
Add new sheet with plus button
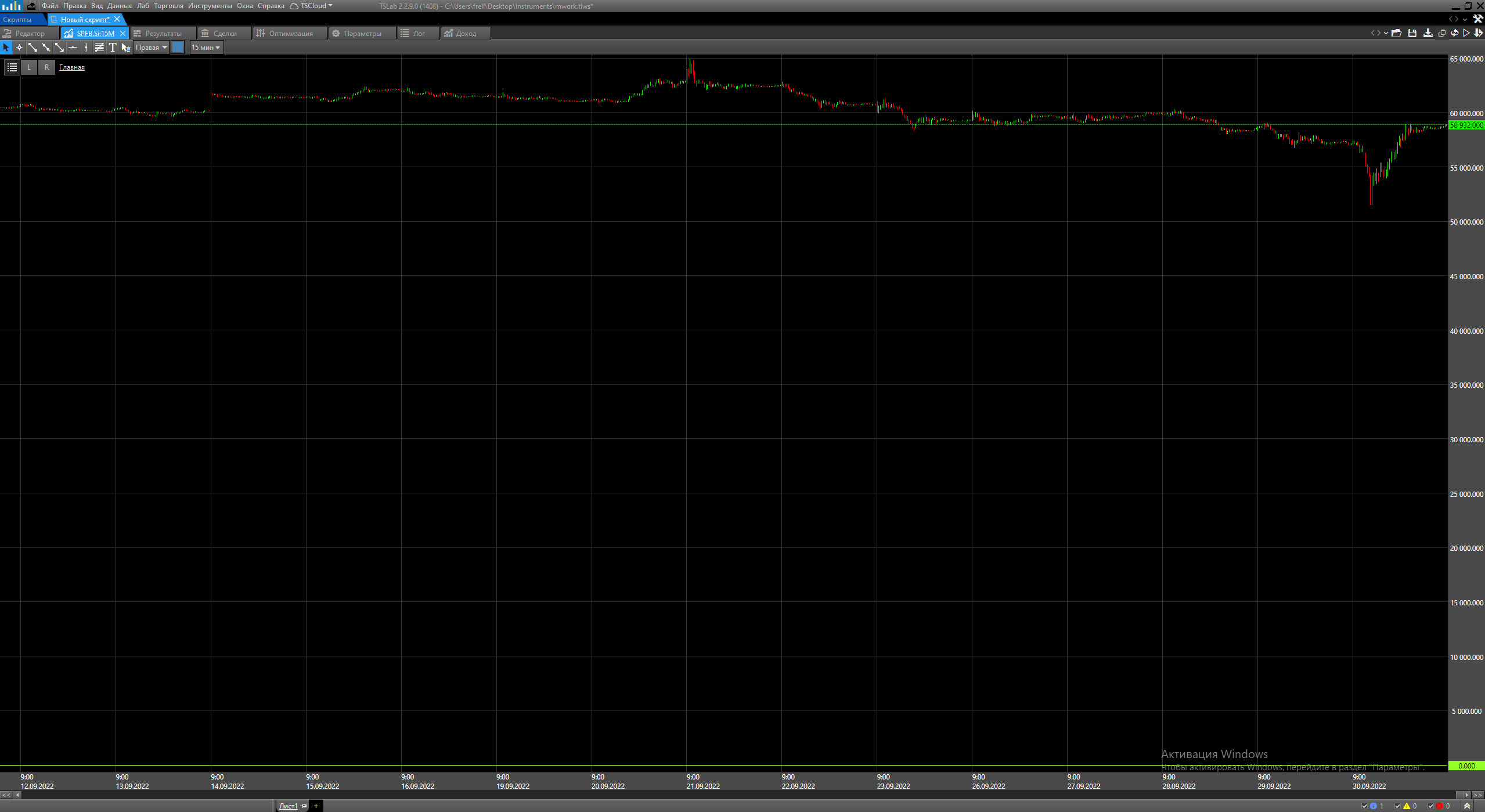click(x=316, y=806)
